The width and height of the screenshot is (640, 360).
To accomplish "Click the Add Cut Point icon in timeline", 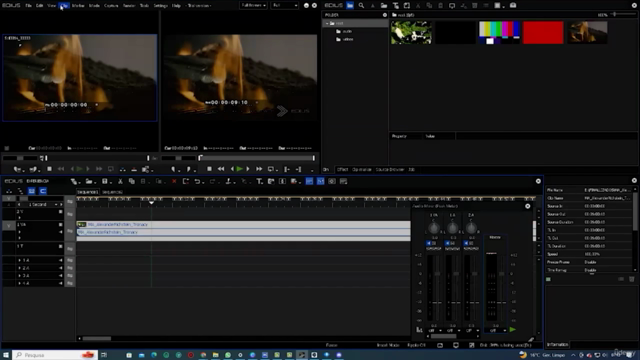I will coord(229,181).
